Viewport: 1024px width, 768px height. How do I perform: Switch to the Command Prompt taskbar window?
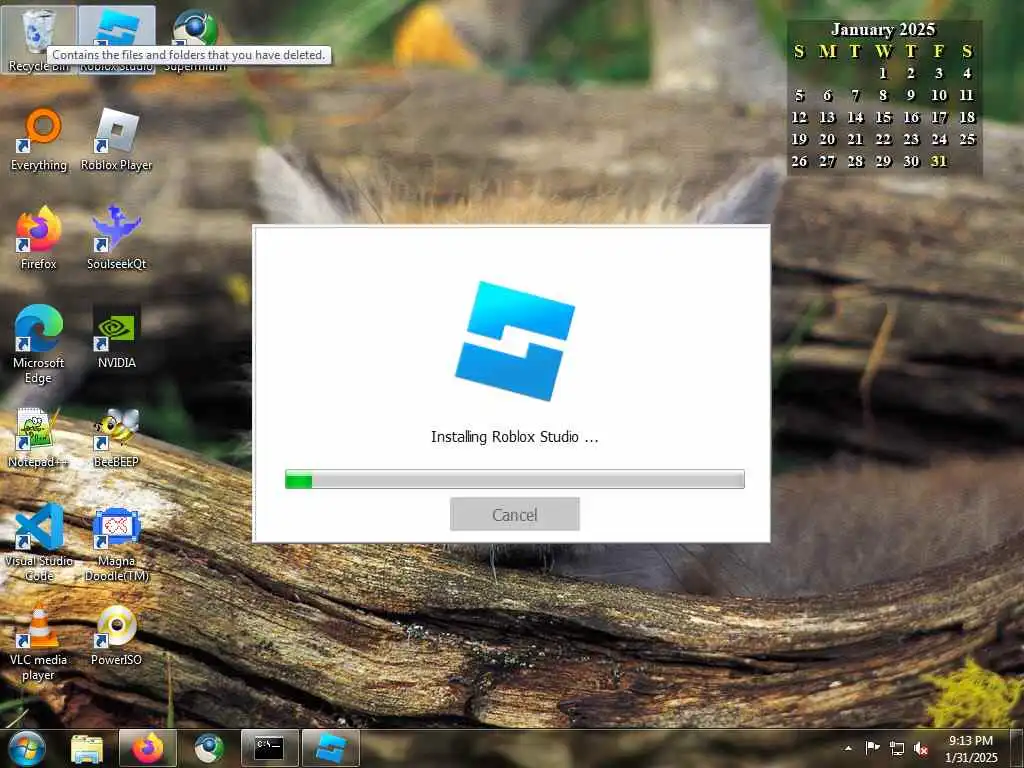(x=270, y=748)
